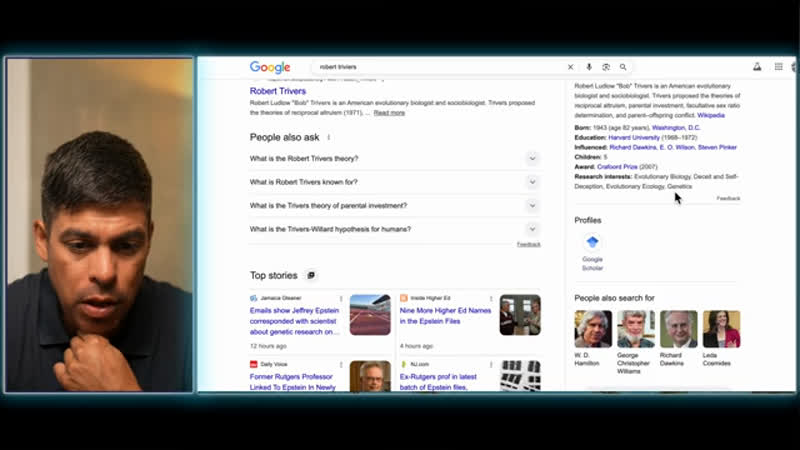Expand "What is Robert Trivers known for?"
Screen dimensions: 800x450
click(x=532, y=182)
